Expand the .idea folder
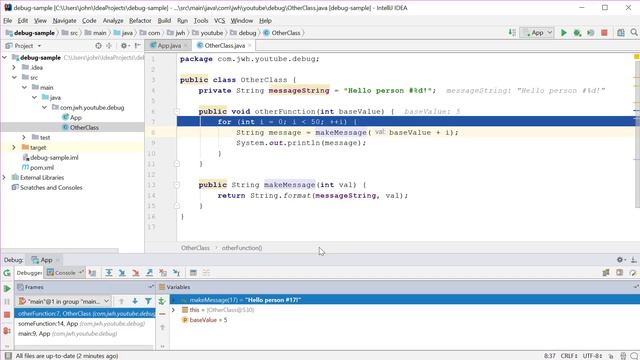 tap(14, 67)
